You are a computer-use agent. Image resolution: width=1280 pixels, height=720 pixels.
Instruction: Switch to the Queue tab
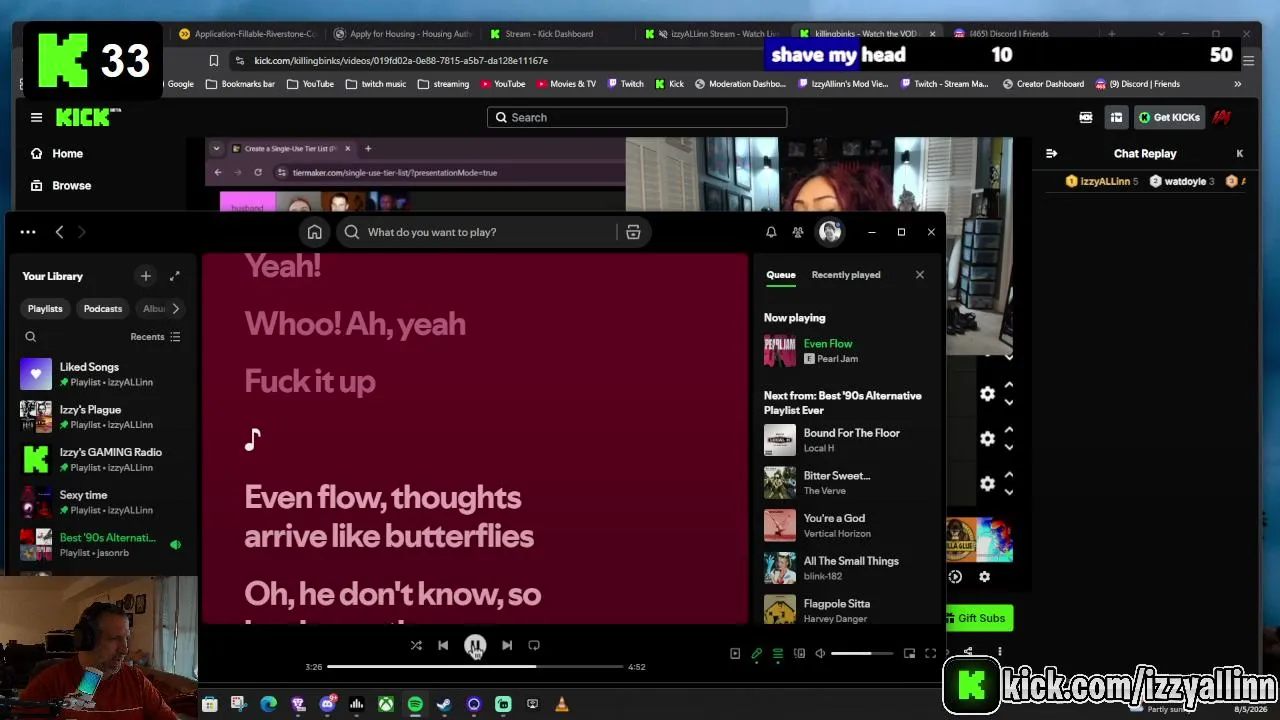781,275
